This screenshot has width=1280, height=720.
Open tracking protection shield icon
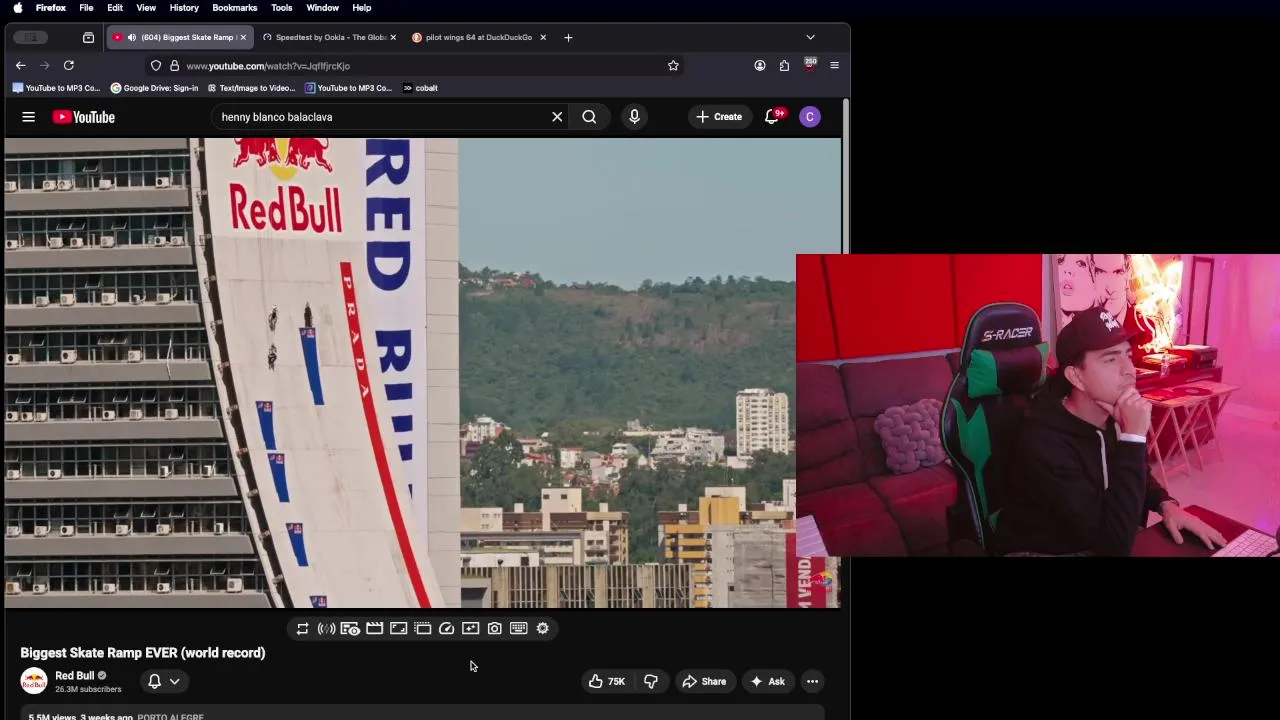(156, 66)
